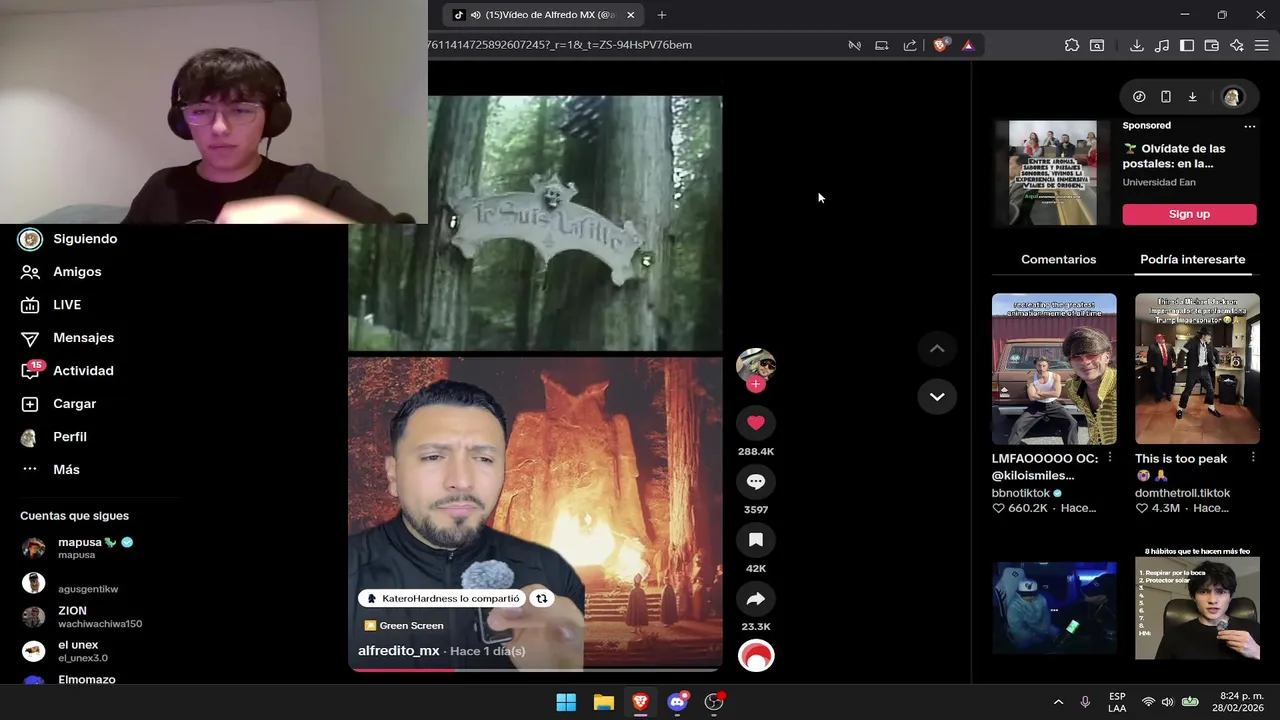Switch to the Comentarios tab
Viewport: 1280px width, 720px height.
tap(1058, 259)
